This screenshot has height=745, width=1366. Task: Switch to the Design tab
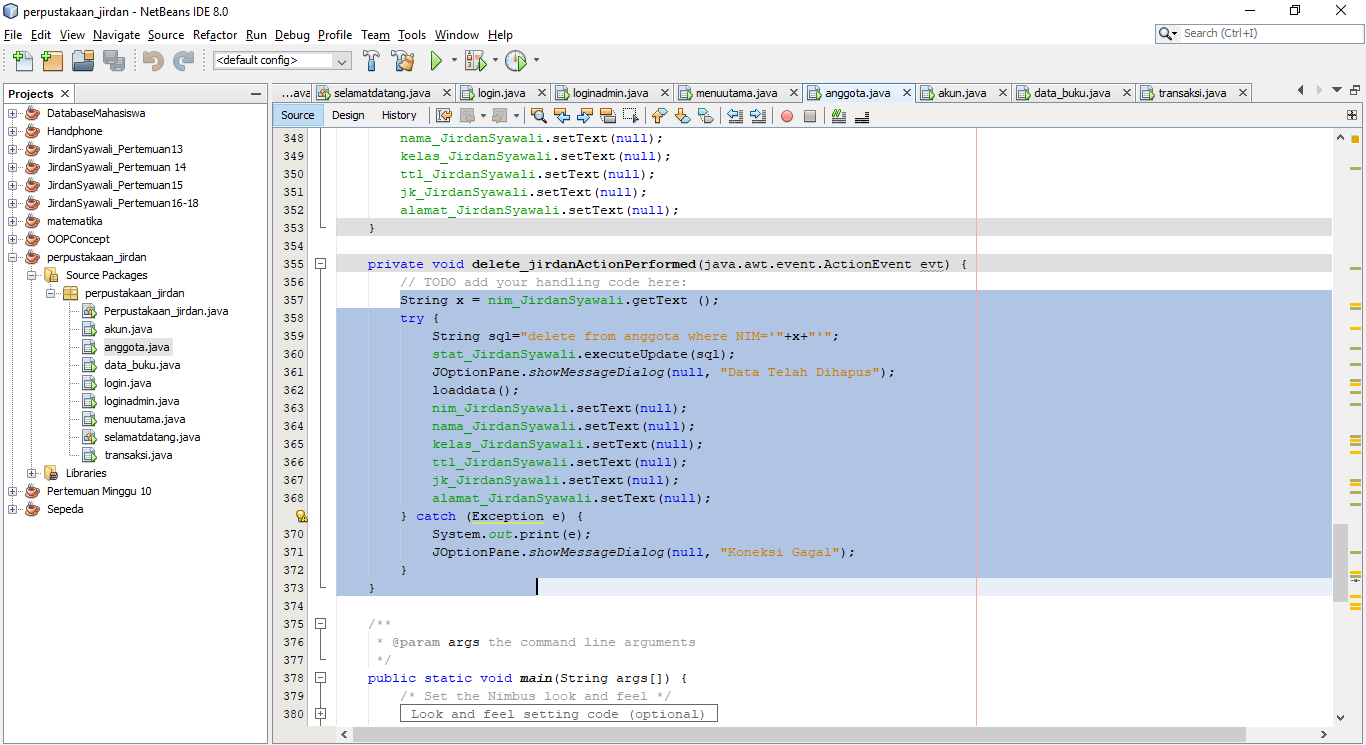pos(348,115)
